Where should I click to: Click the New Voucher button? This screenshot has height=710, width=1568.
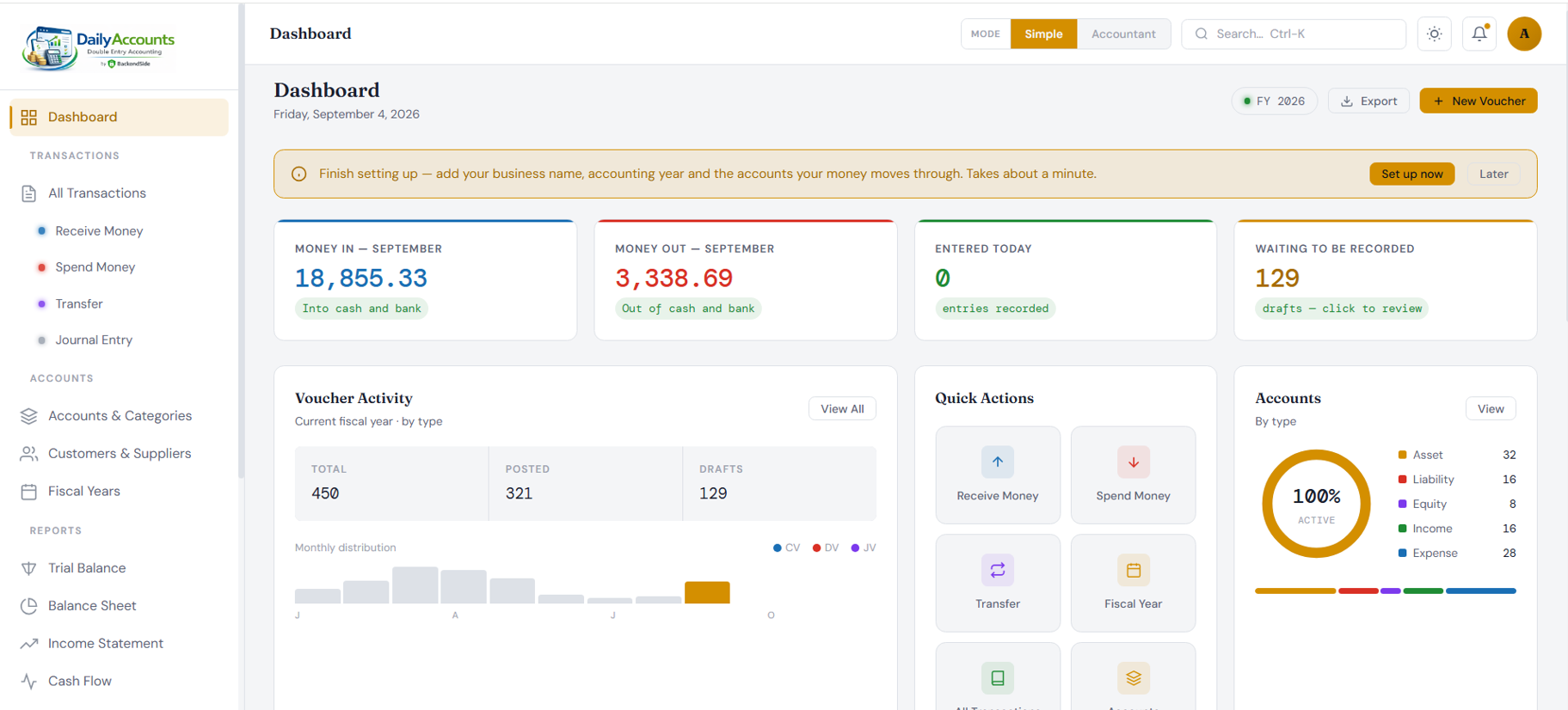tap(1478, 101)
